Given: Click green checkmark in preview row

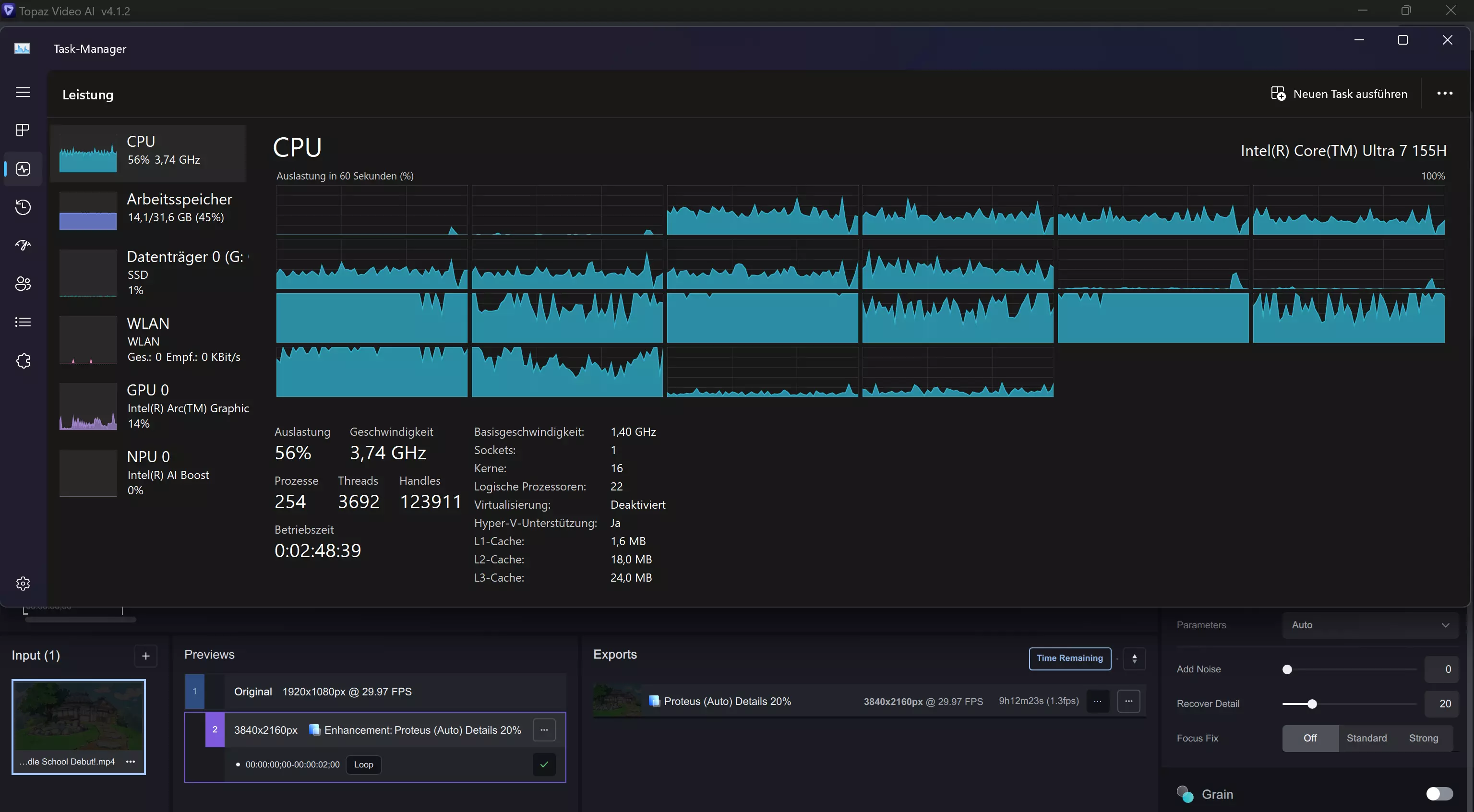Looking at the screenshot, I should point(544,764).
